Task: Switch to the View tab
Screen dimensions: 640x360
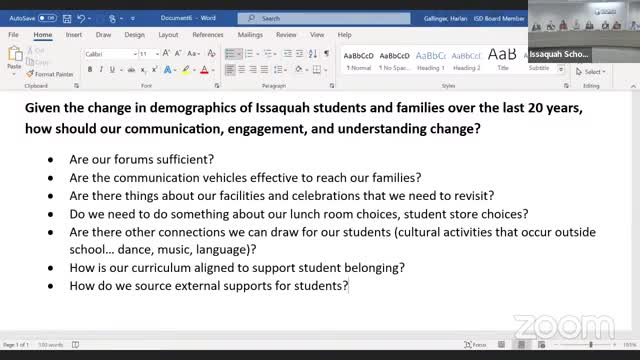Action: [x=317, y=35]
